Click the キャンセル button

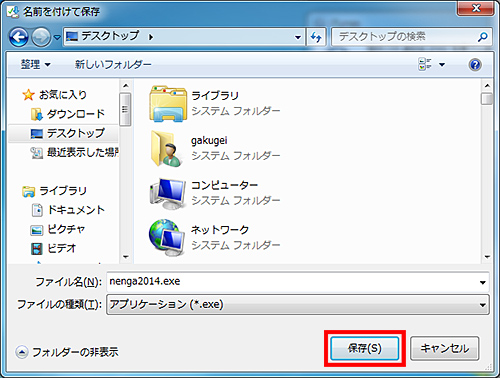445,348
